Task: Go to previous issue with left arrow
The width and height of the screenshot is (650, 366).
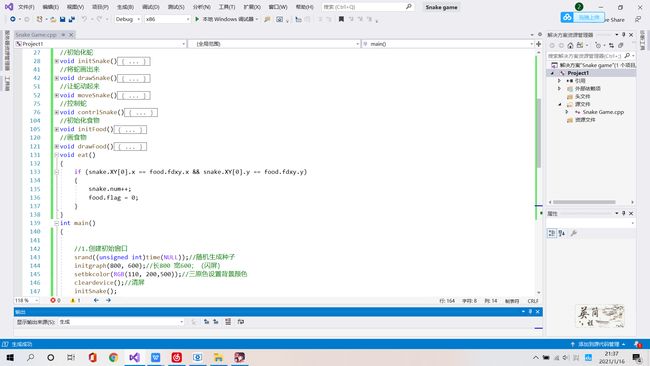Action: (96, 300)
